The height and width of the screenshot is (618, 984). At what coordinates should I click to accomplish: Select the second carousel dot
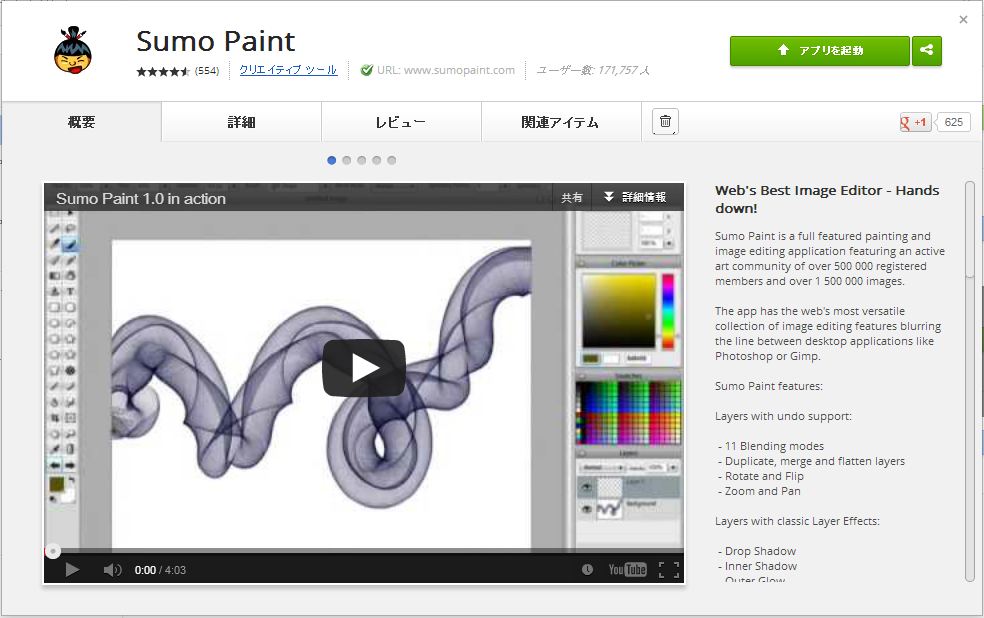tap(346, 161)
